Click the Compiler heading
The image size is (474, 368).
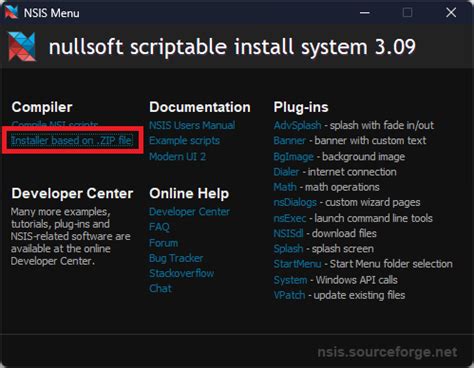[x=42, y=107]
